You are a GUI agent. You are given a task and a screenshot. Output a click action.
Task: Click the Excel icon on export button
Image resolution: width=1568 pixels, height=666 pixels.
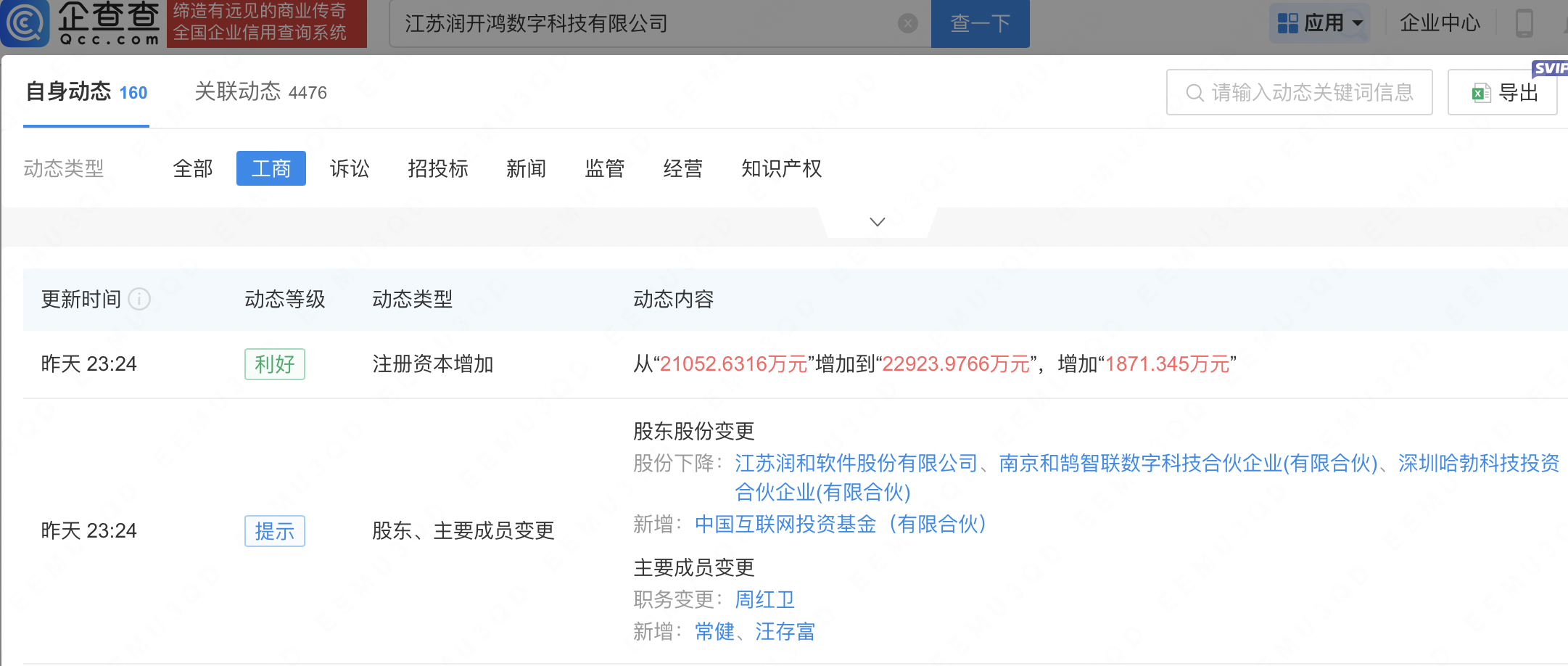1480,93
